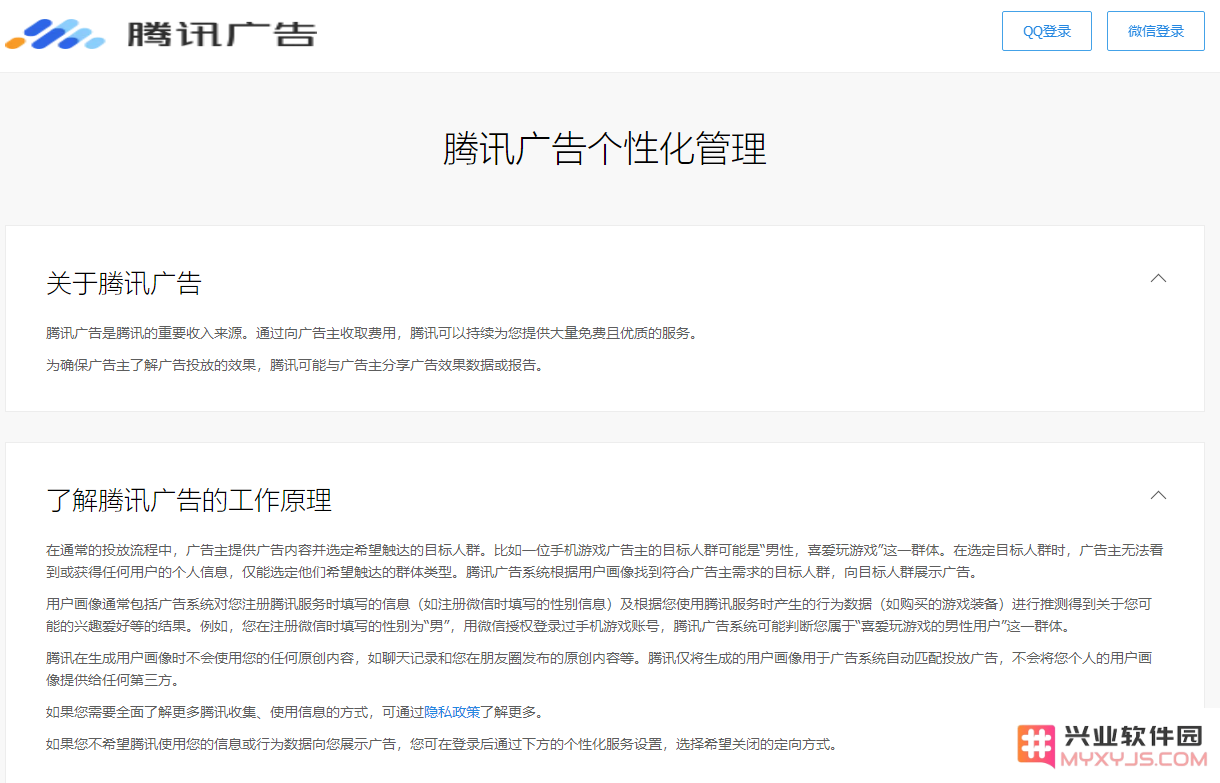Click the paragraph starting 为确保广告主了解广告投放的效果
1220x783 pixels.
pos(295,365)
